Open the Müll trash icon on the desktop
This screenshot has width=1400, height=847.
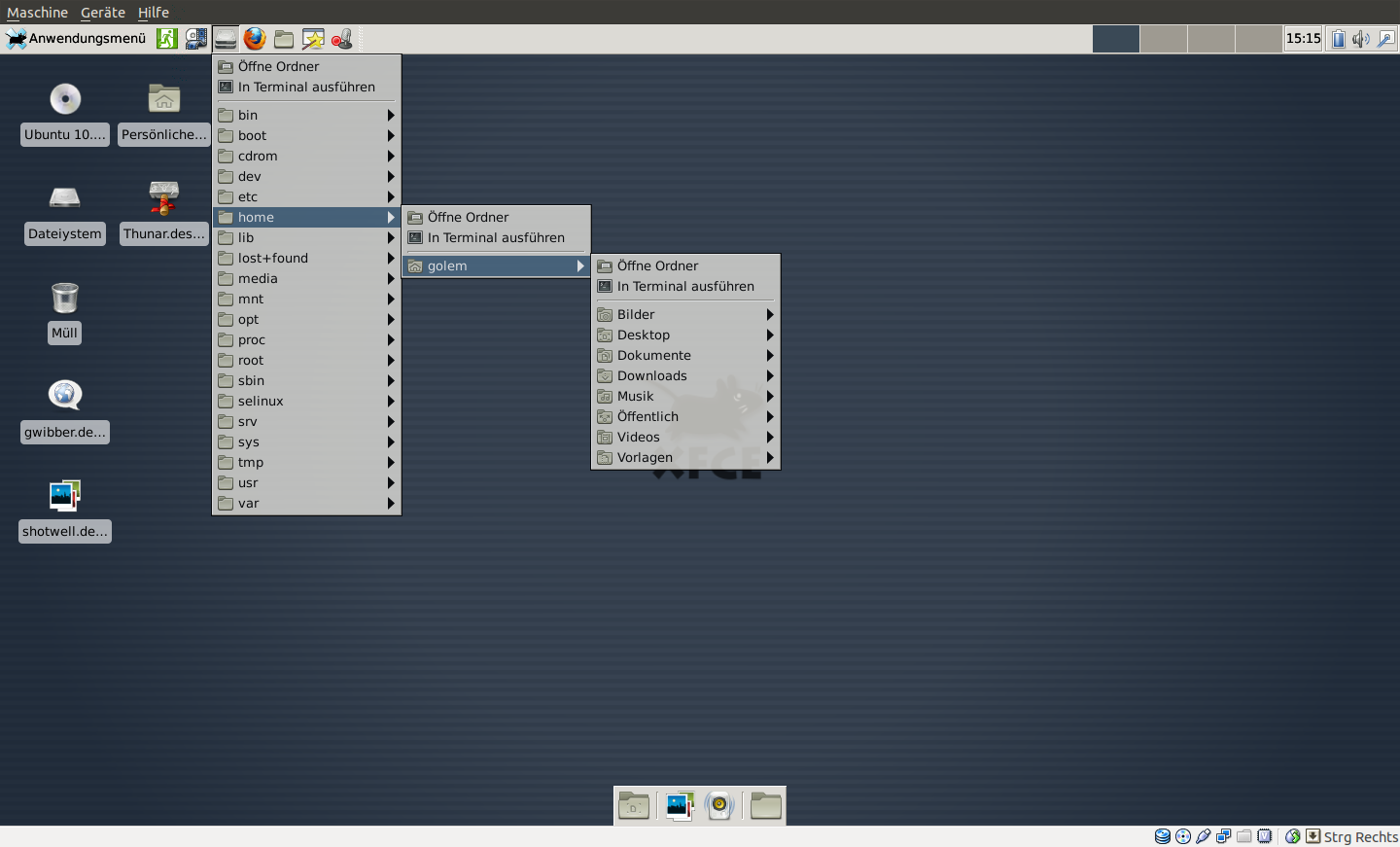tap(64, 298)
